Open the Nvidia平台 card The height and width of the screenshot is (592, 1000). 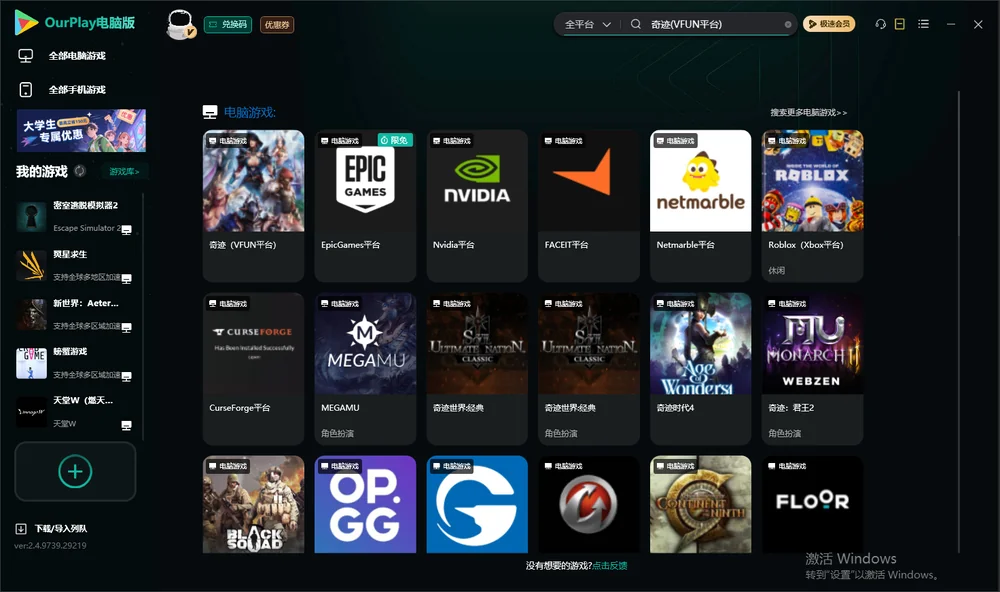pos(477,205)
